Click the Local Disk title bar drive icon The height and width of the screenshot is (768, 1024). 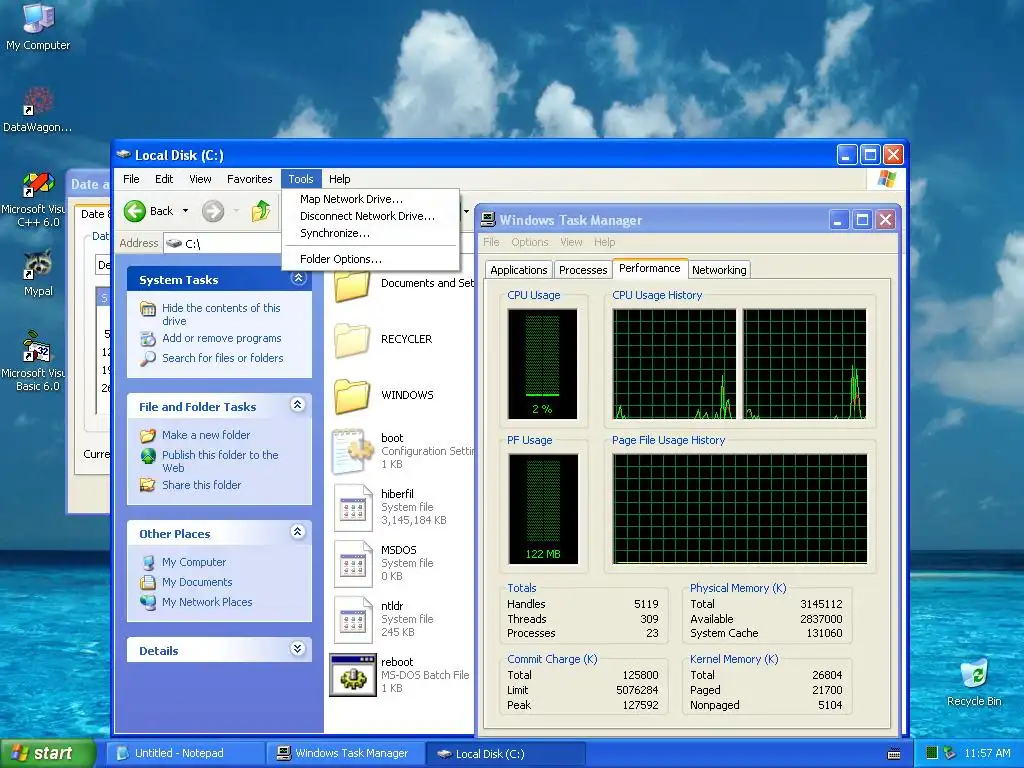pyautogui.click(x=123, y=155)
